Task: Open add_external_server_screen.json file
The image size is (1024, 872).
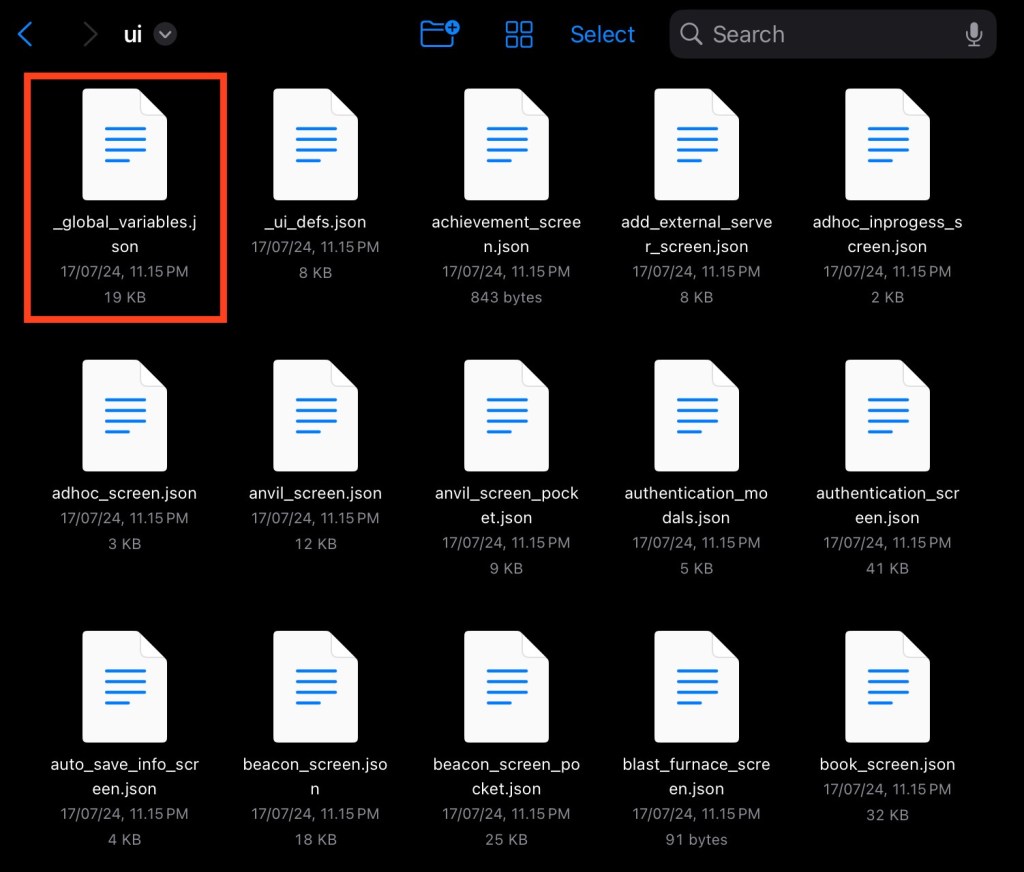Action: click(x=696, y=145)
